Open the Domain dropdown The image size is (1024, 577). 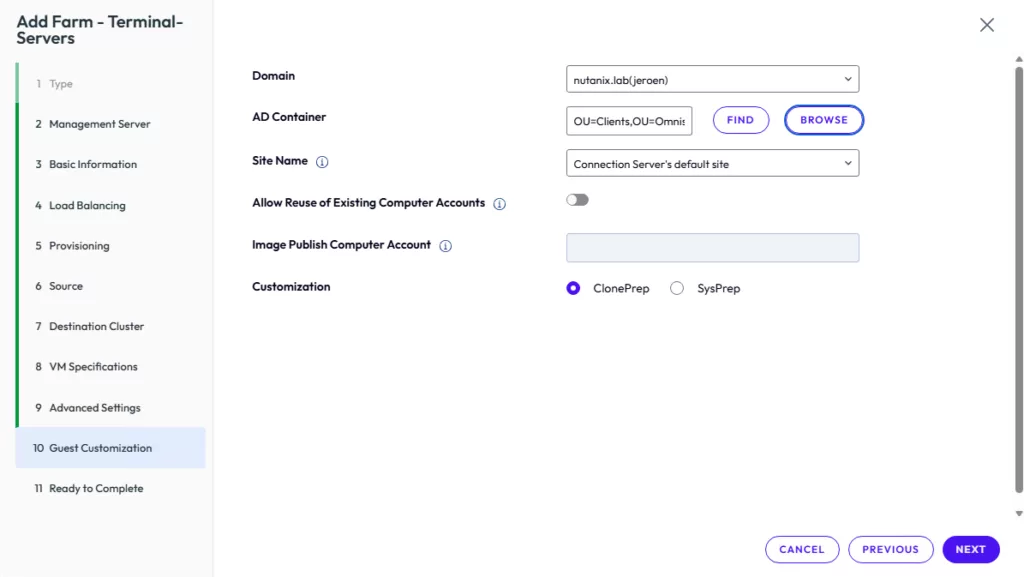[x=712, y=79]
